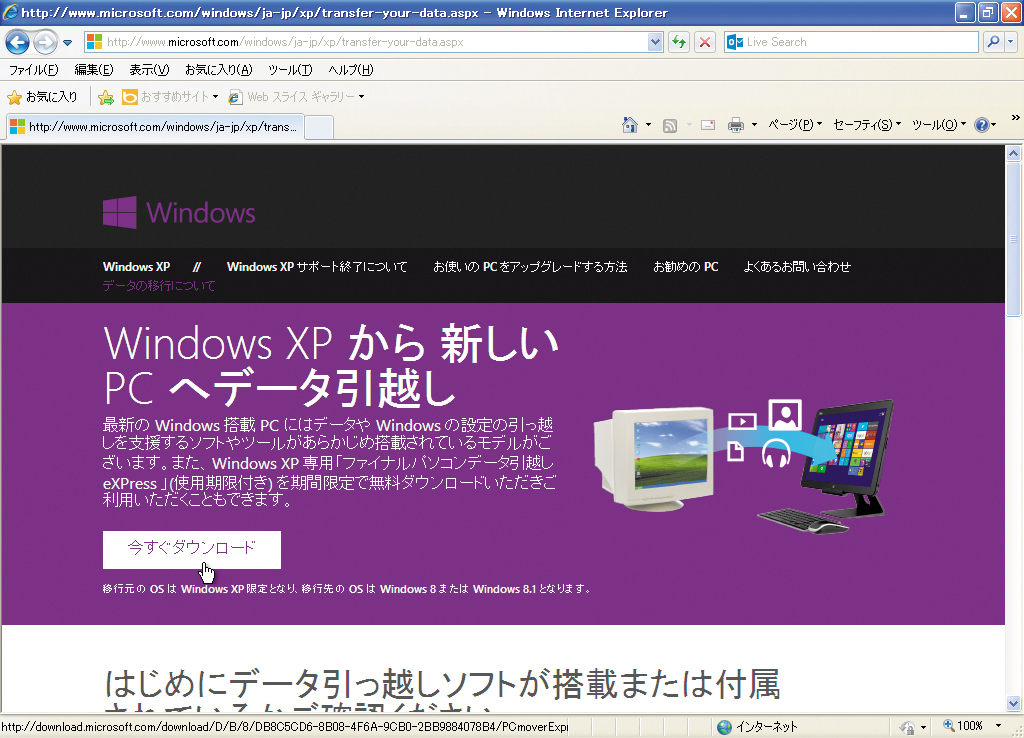Expand the address bar history dropdown
This screenshot has height=738, width=1024.
tap(655, 42)
